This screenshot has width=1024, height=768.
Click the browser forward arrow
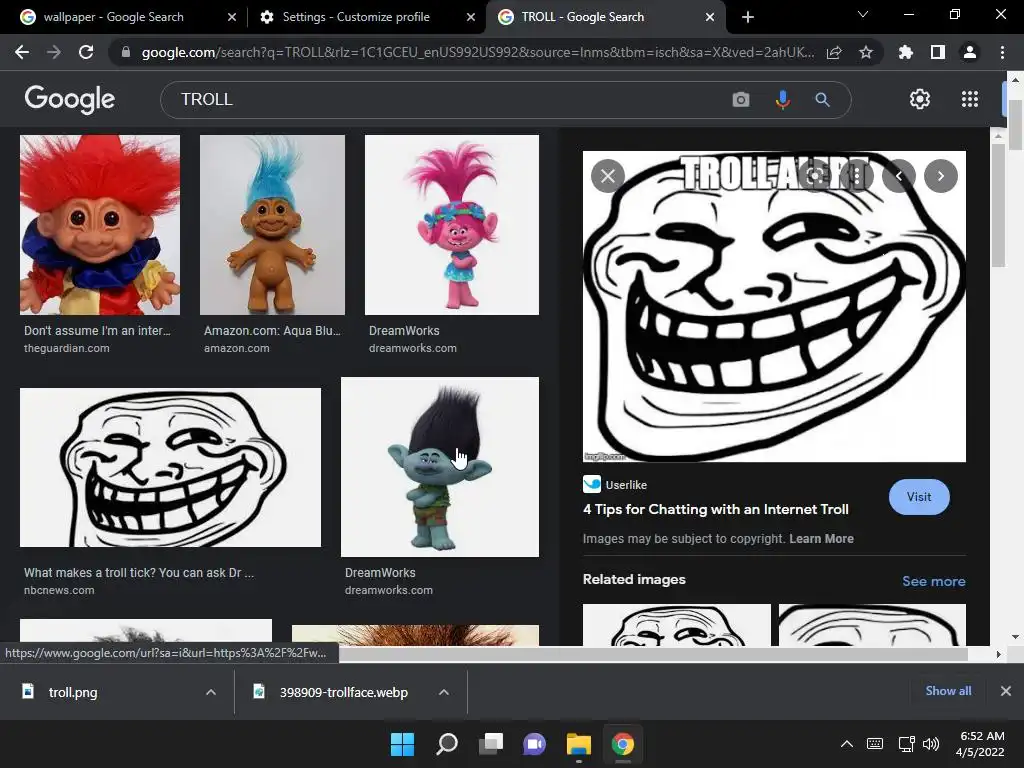(54, 52)
